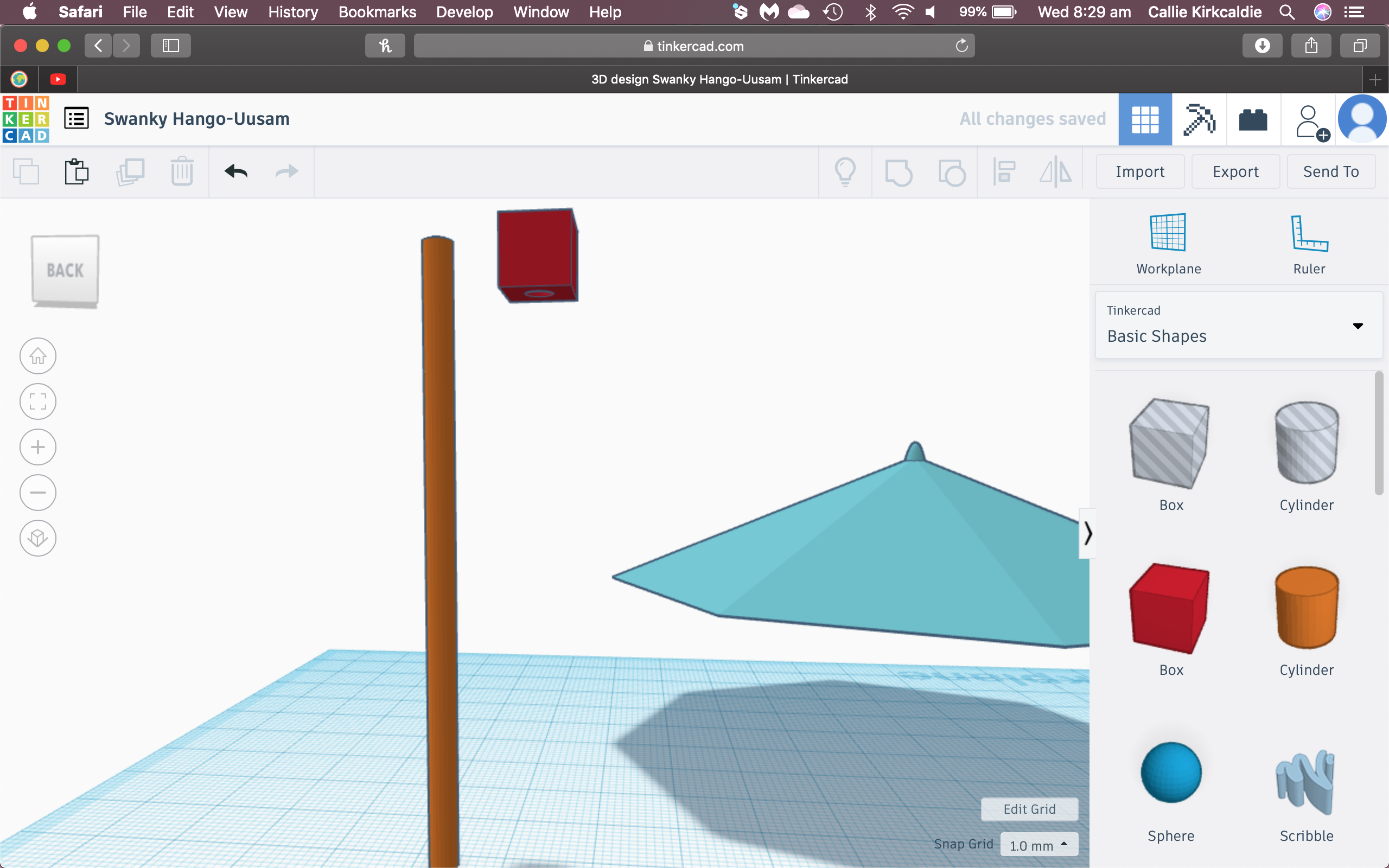
Task: Click the Fit all in view icon
Action: (x=38, y=401)
